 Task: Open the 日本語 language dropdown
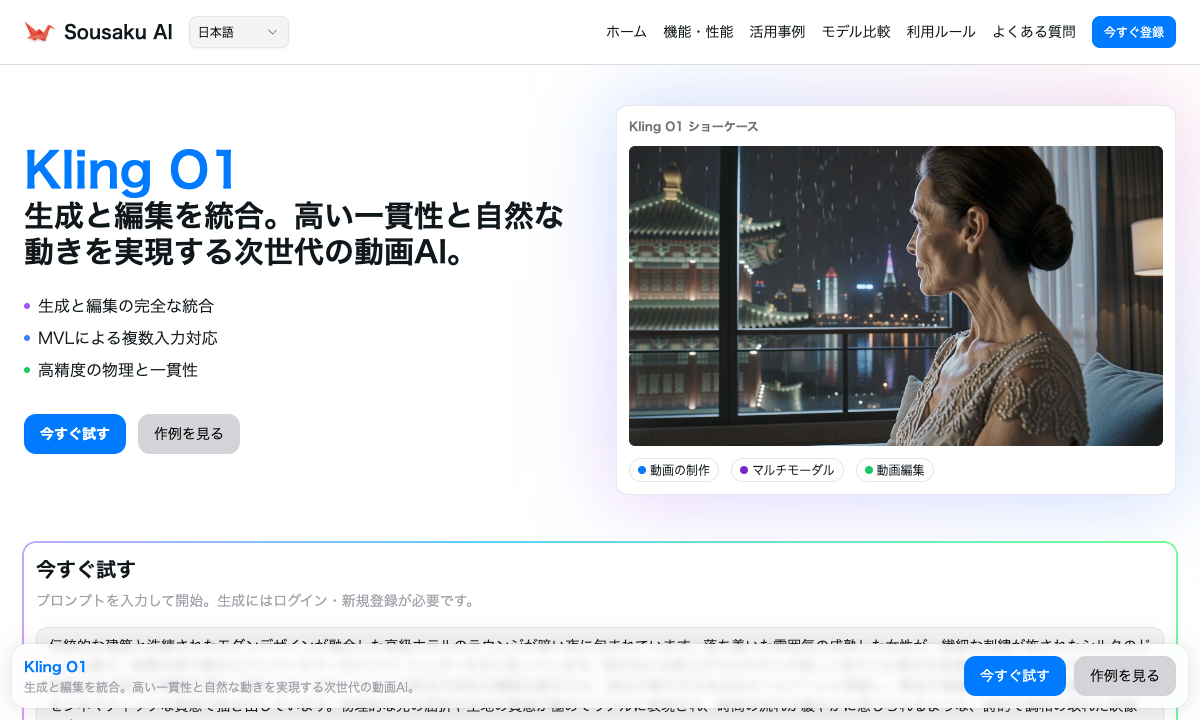(238, 32)
